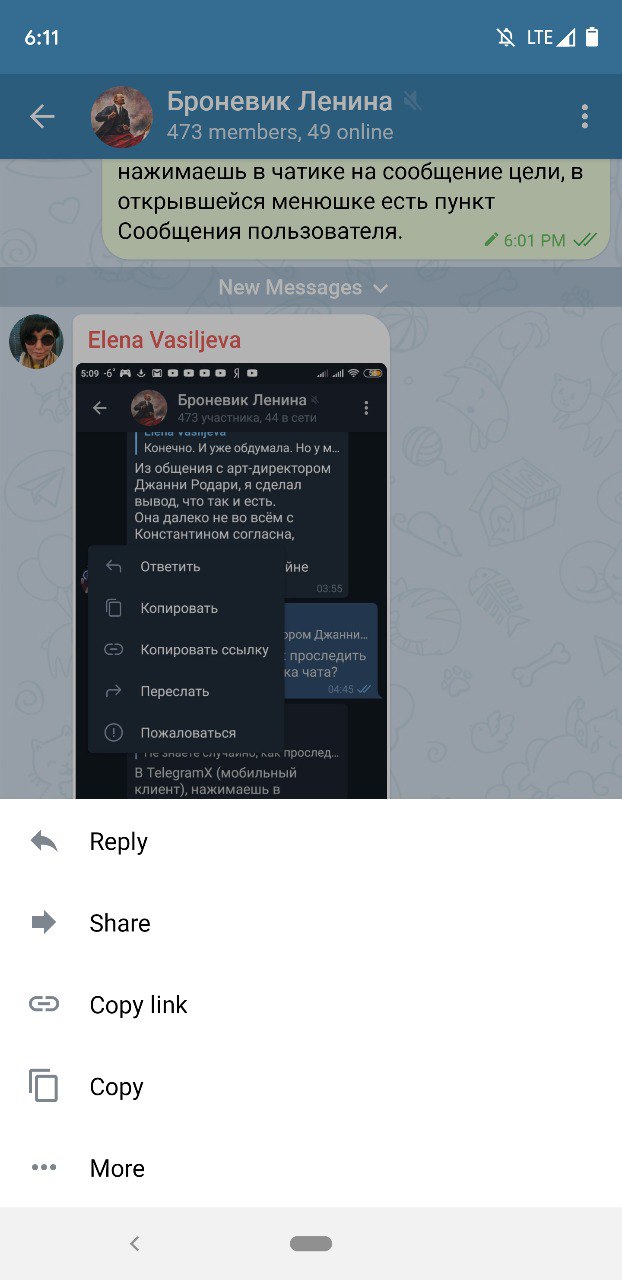Open Elena Vasiljeva's profile avatar
Image resolution: width=622 pixels, height=1280 pixels.
(36, 342)
